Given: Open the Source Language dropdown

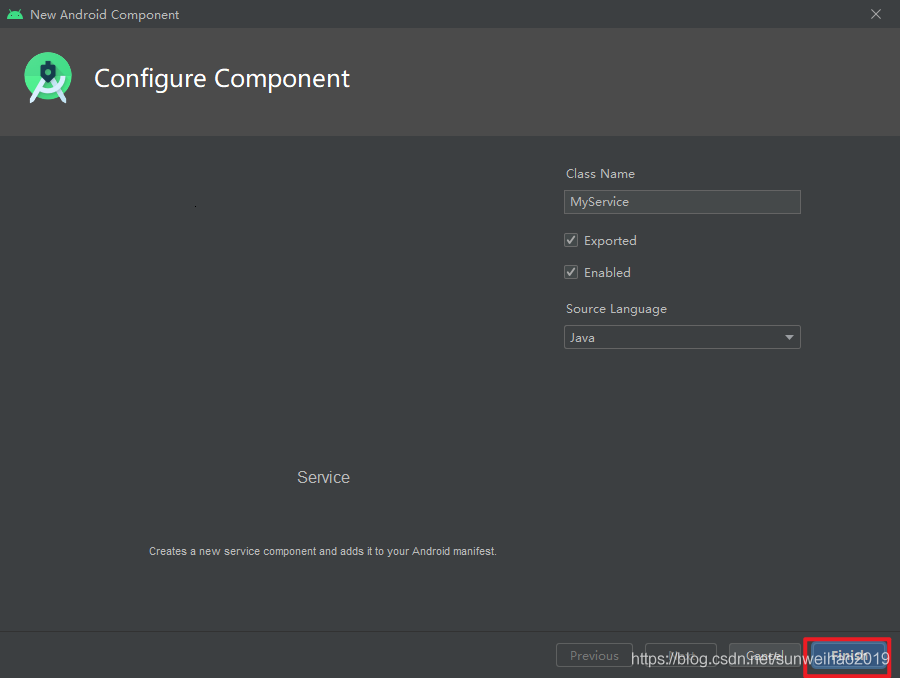Looking at the screenshot, I should (x=682, y=338).
